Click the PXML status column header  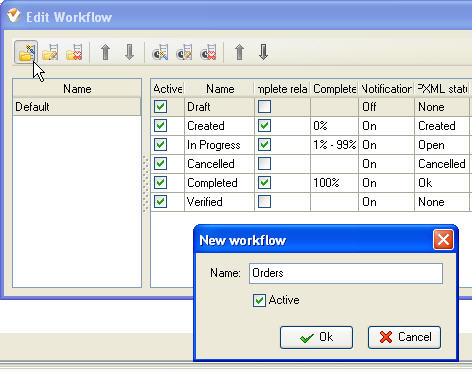coord(442,89)
